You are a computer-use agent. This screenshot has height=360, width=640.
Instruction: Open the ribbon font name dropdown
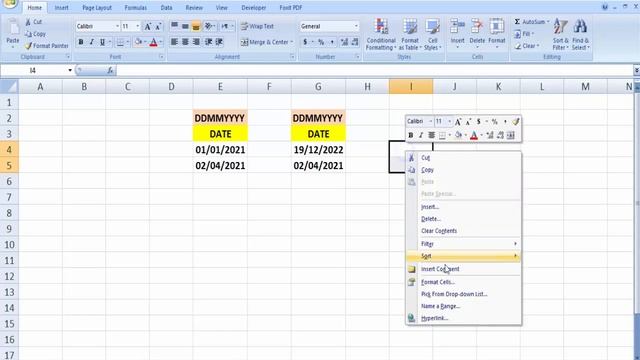[x=117, y=27]
